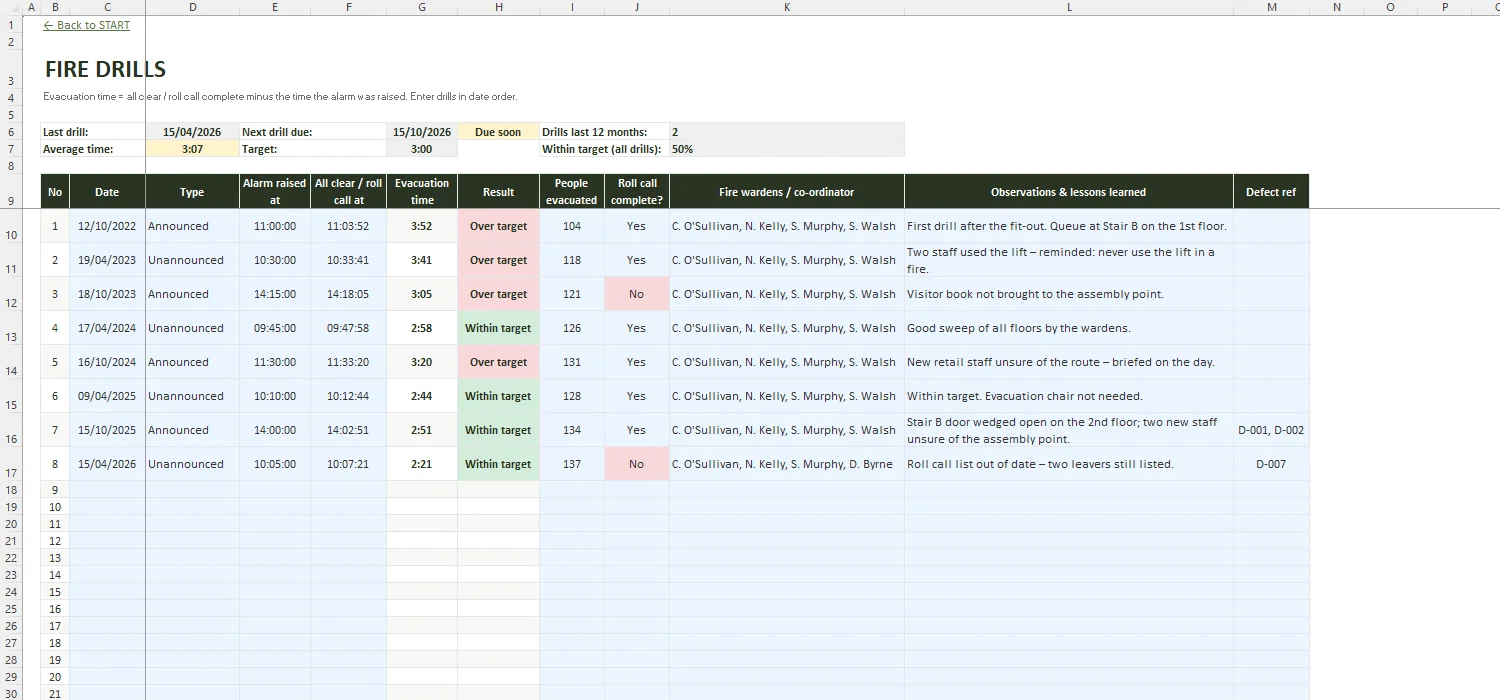Screen dimensions: 1500x700
Task: Click the Average time value 3:07
Action: click(x=192, y=149)
